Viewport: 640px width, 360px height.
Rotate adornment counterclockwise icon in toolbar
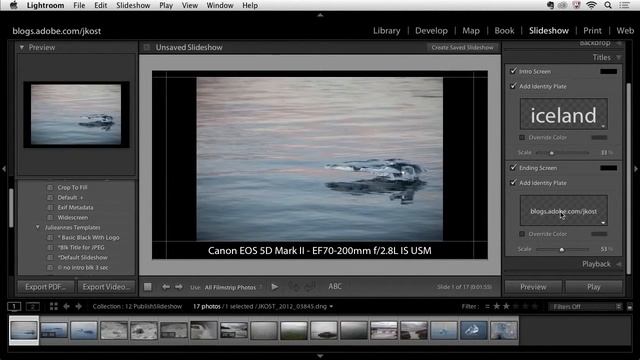click(x=293, y=287)
